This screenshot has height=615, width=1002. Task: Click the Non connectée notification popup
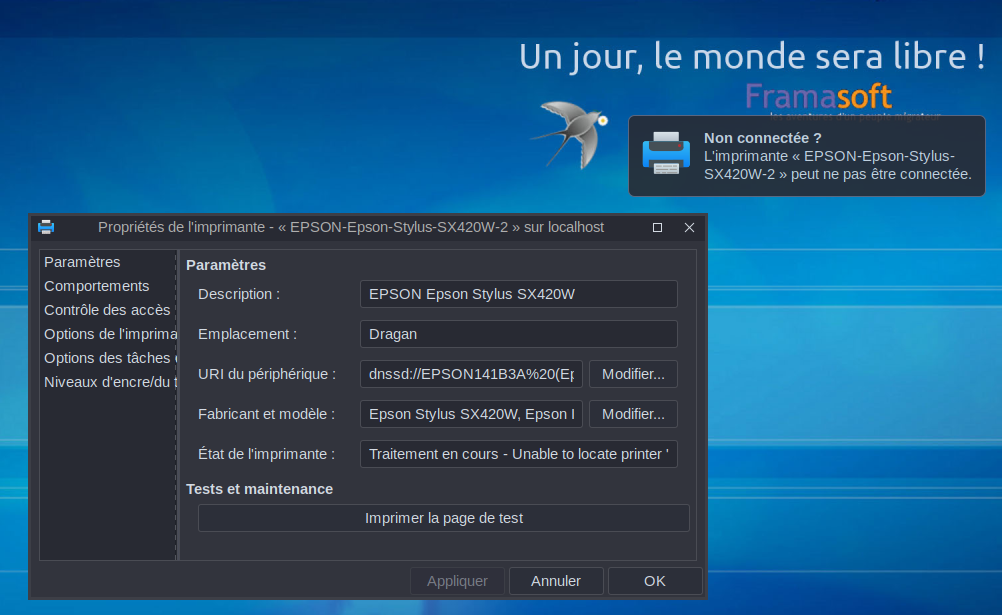point(807,156)
